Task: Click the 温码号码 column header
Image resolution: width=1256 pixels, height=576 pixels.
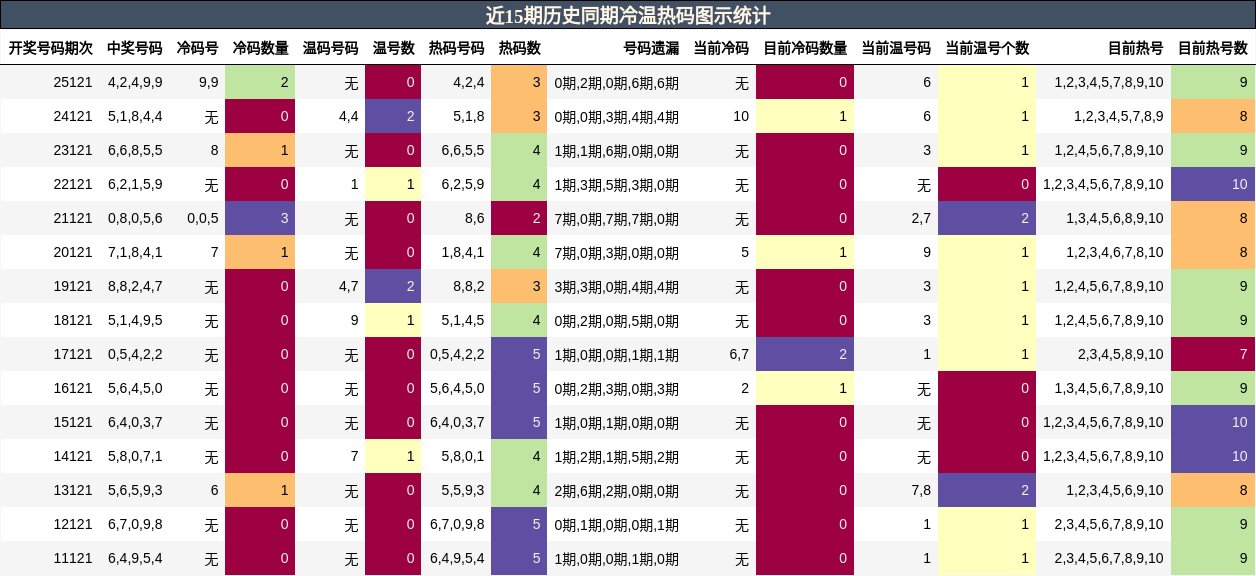Action: (331, 48)
